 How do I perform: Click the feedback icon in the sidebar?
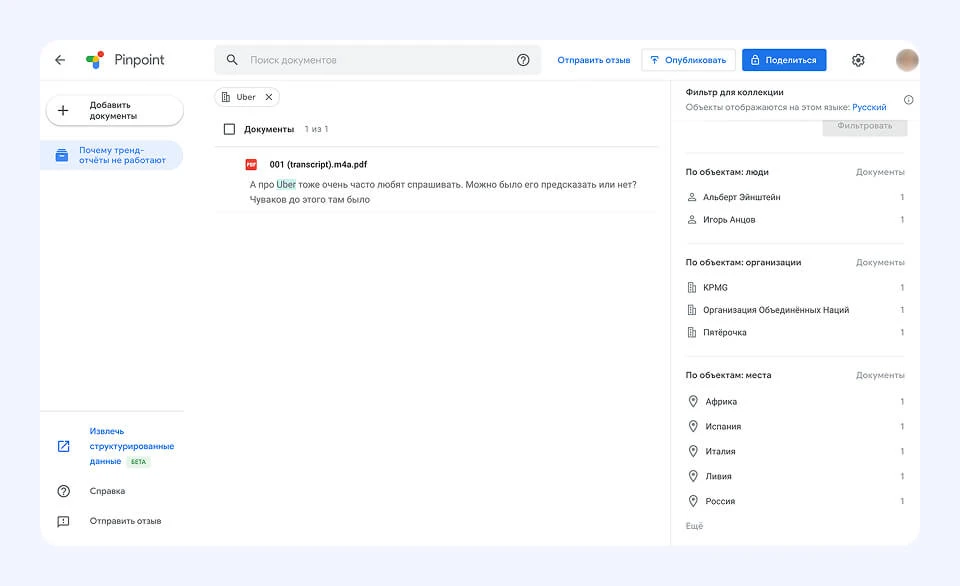click(64, 521)
